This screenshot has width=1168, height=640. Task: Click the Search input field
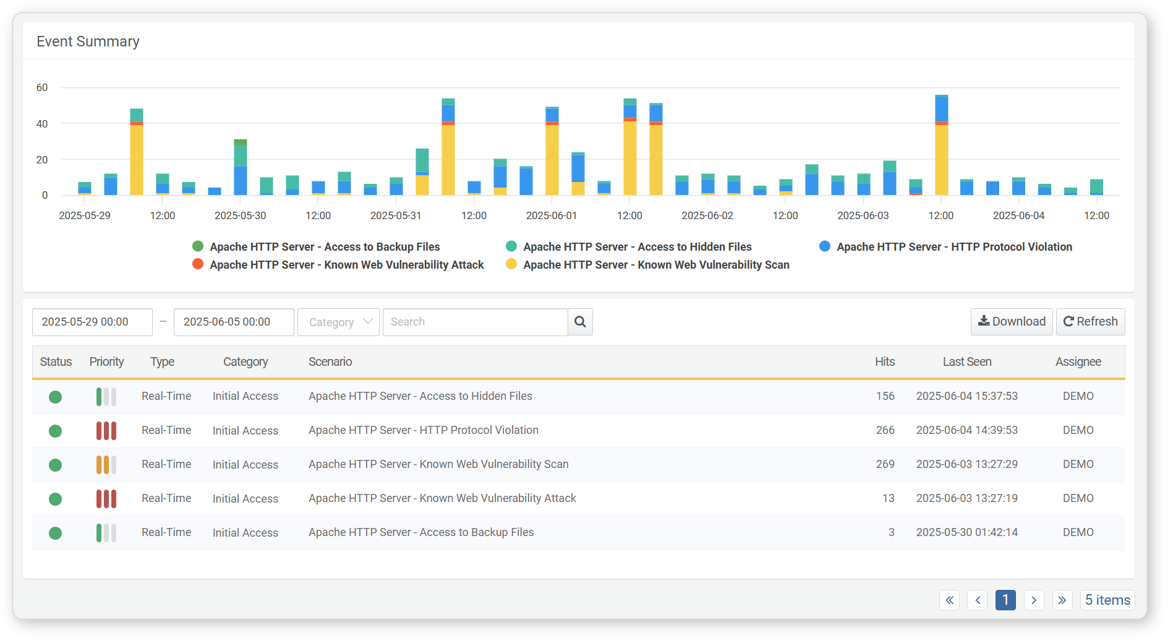coord(475,322)
